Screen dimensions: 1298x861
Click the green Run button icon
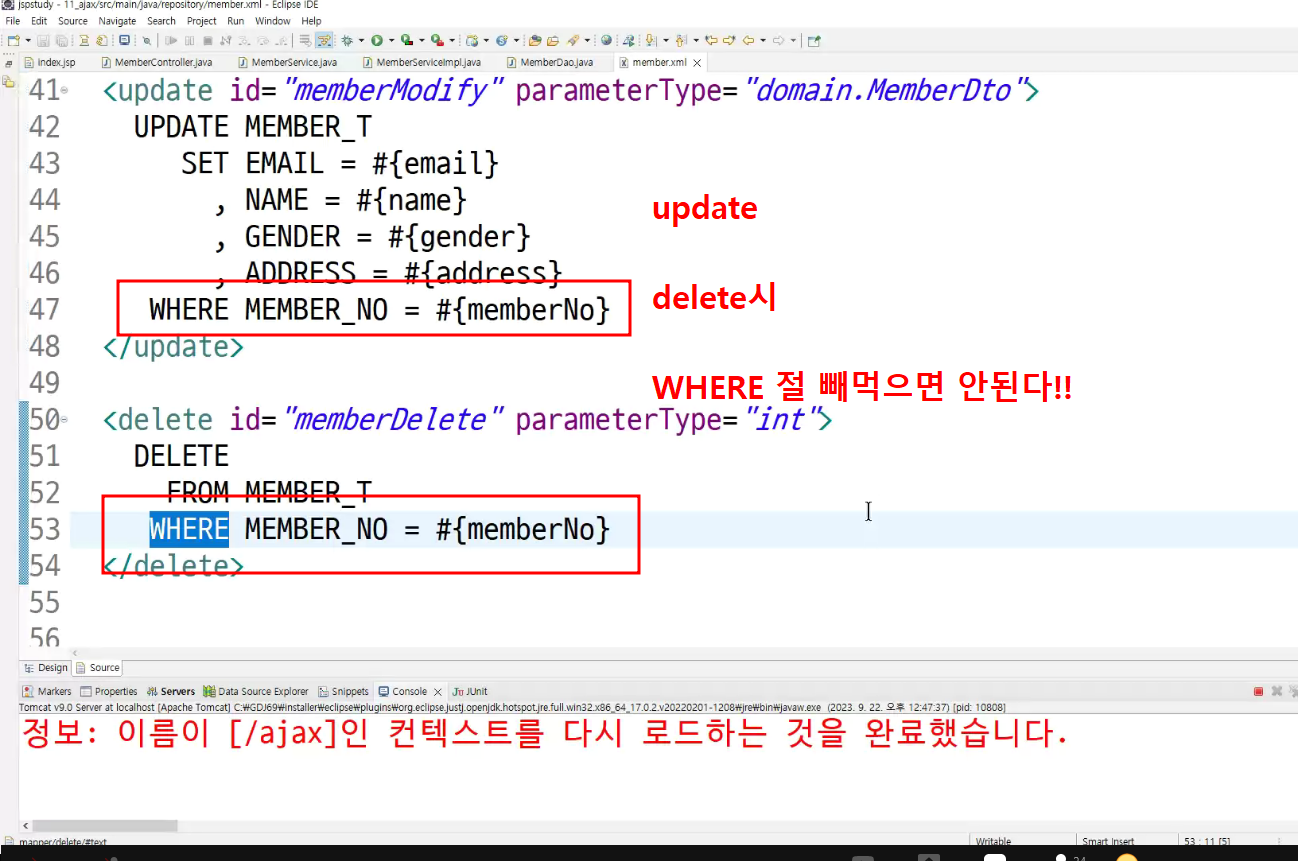click(376, 41)
